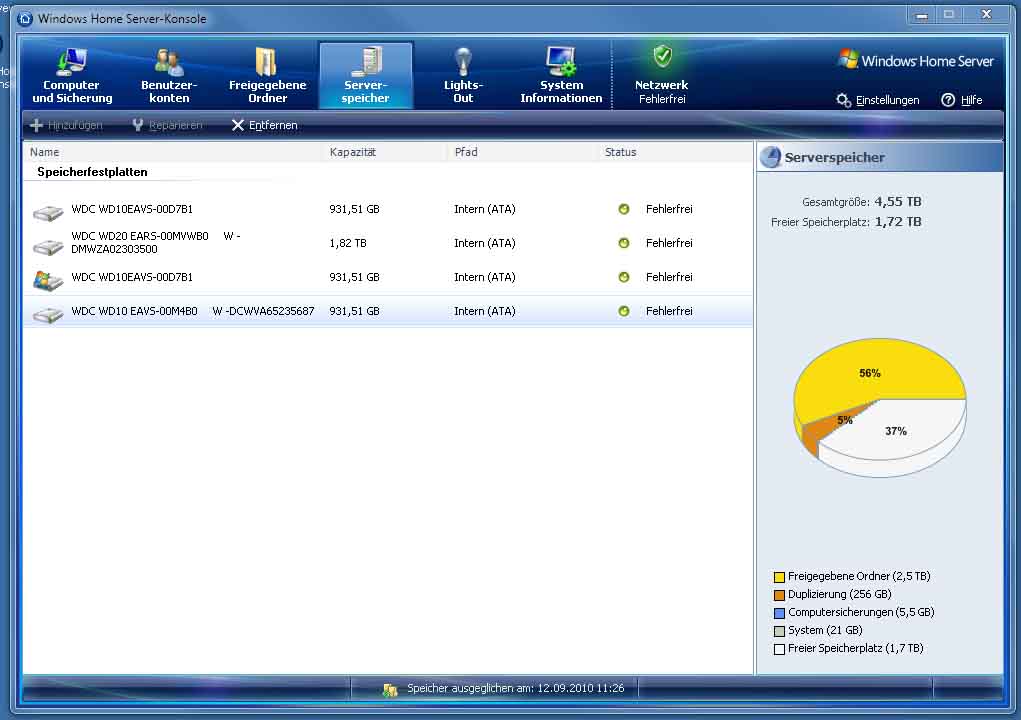This screenshot has width=1021, height=720.
Task: Open the Lights-Out tab
Action: tap(463, 76)
